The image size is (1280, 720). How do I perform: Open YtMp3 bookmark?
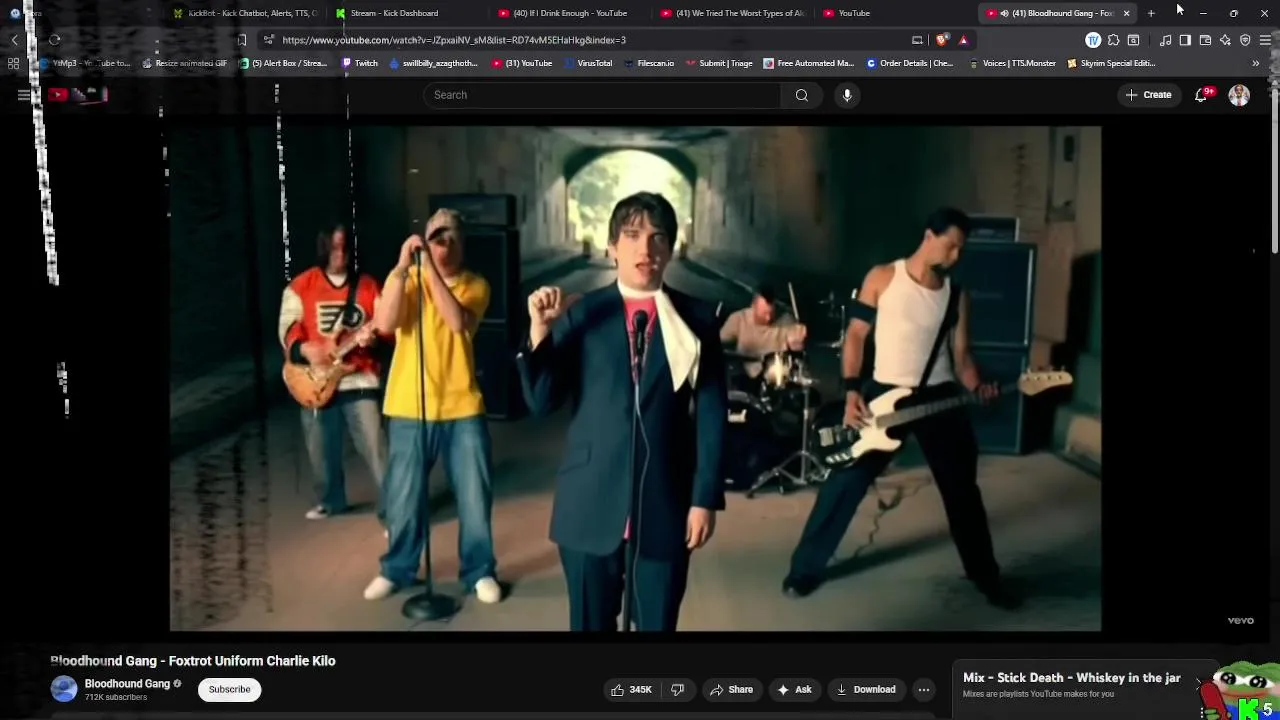point(85,63)
